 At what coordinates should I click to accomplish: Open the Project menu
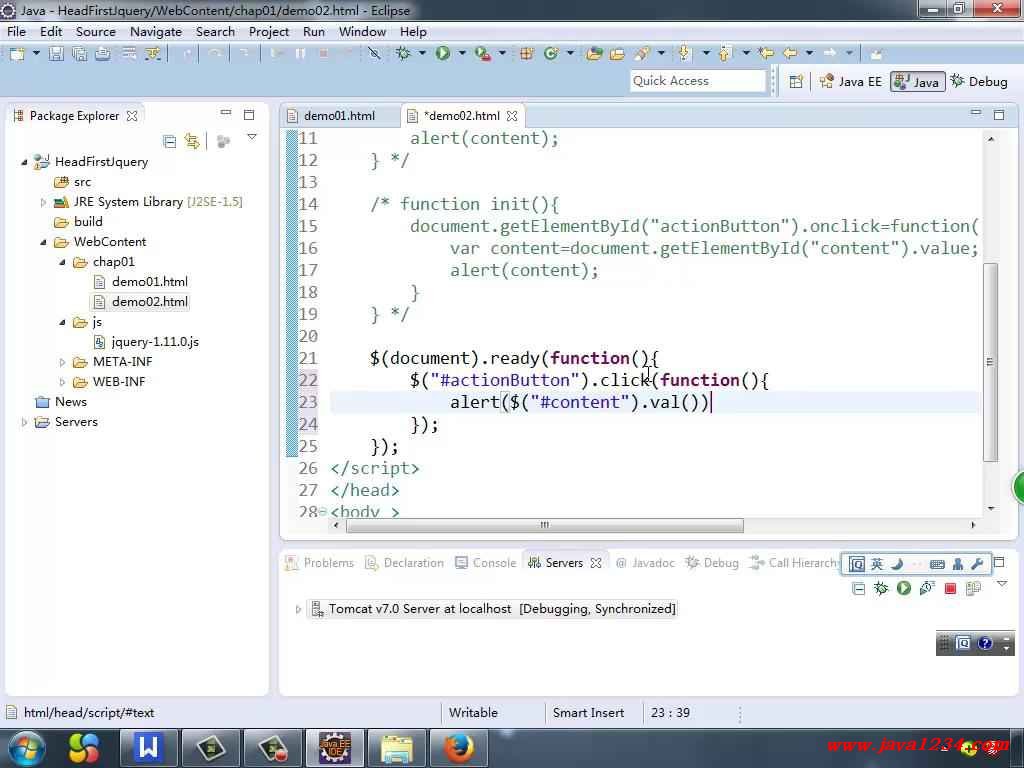268,31
